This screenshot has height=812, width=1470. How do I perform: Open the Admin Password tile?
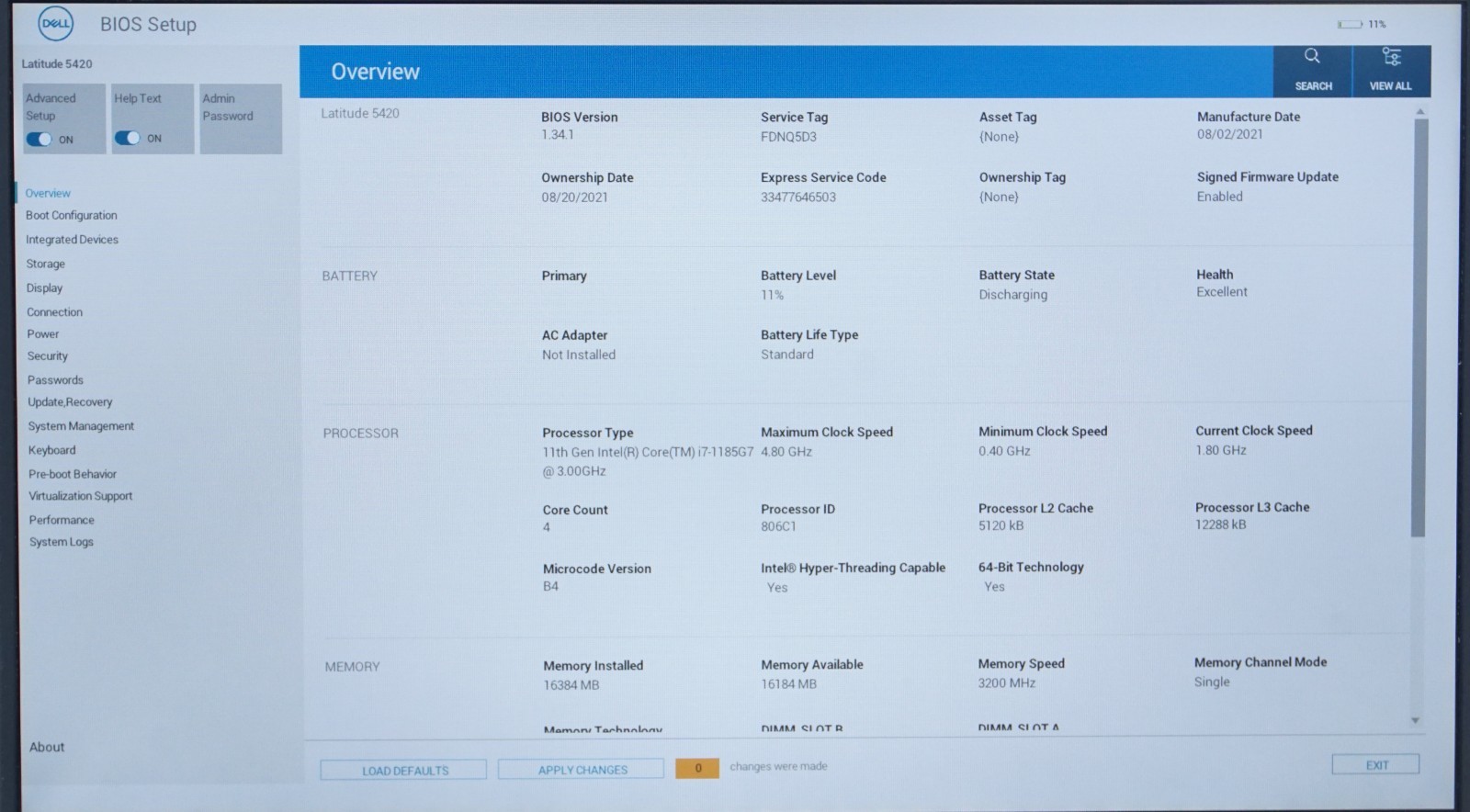241,118
